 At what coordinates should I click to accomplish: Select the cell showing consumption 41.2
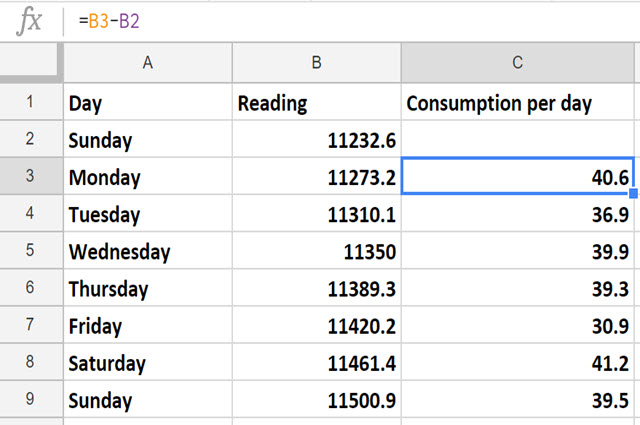click(x=518, y=363)
